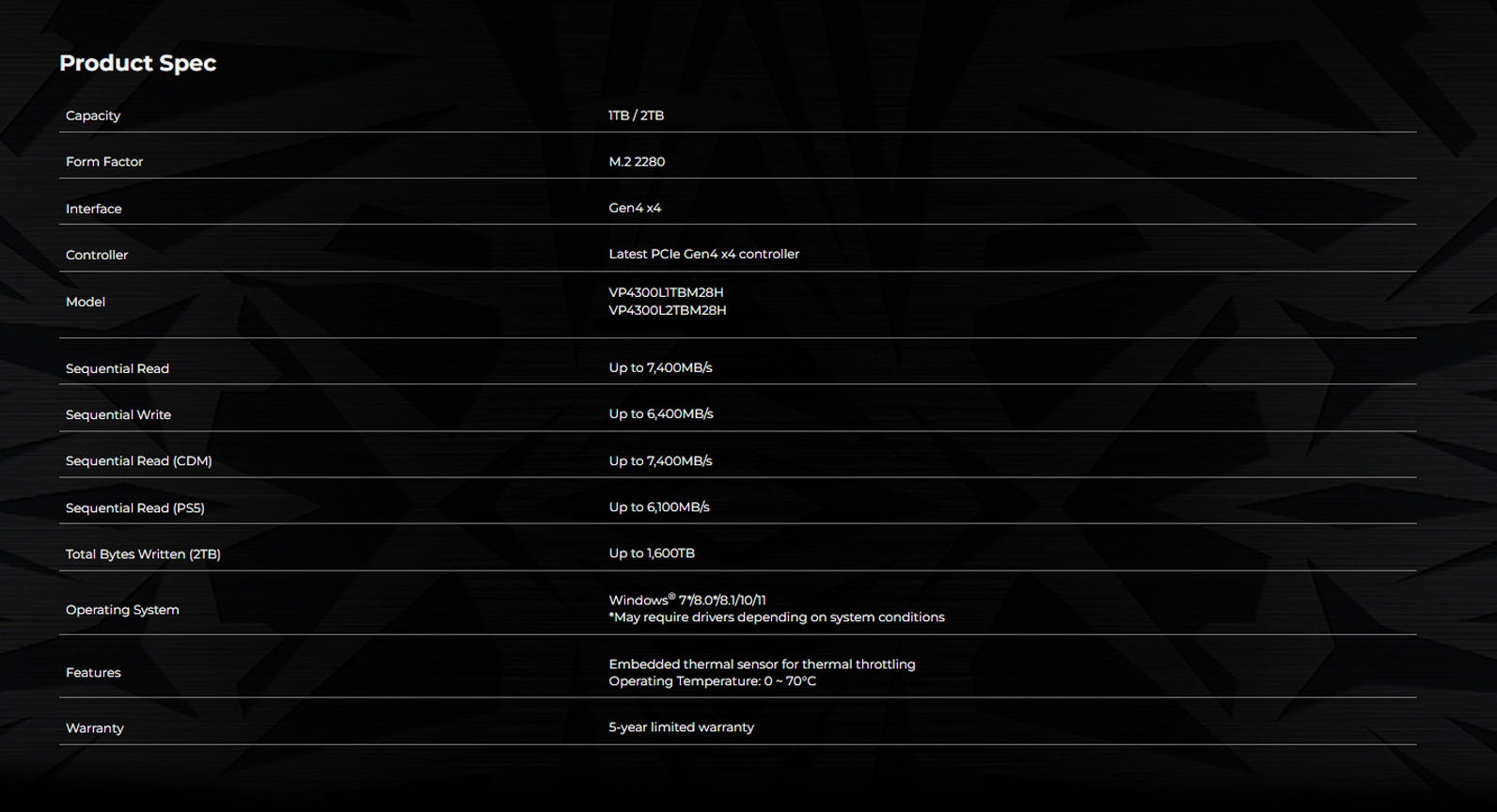Image resolution: width=1497 pixels, height=812 pixels.
Task: Click the Sequential Read (PS5) label
Action: point(135,507)
